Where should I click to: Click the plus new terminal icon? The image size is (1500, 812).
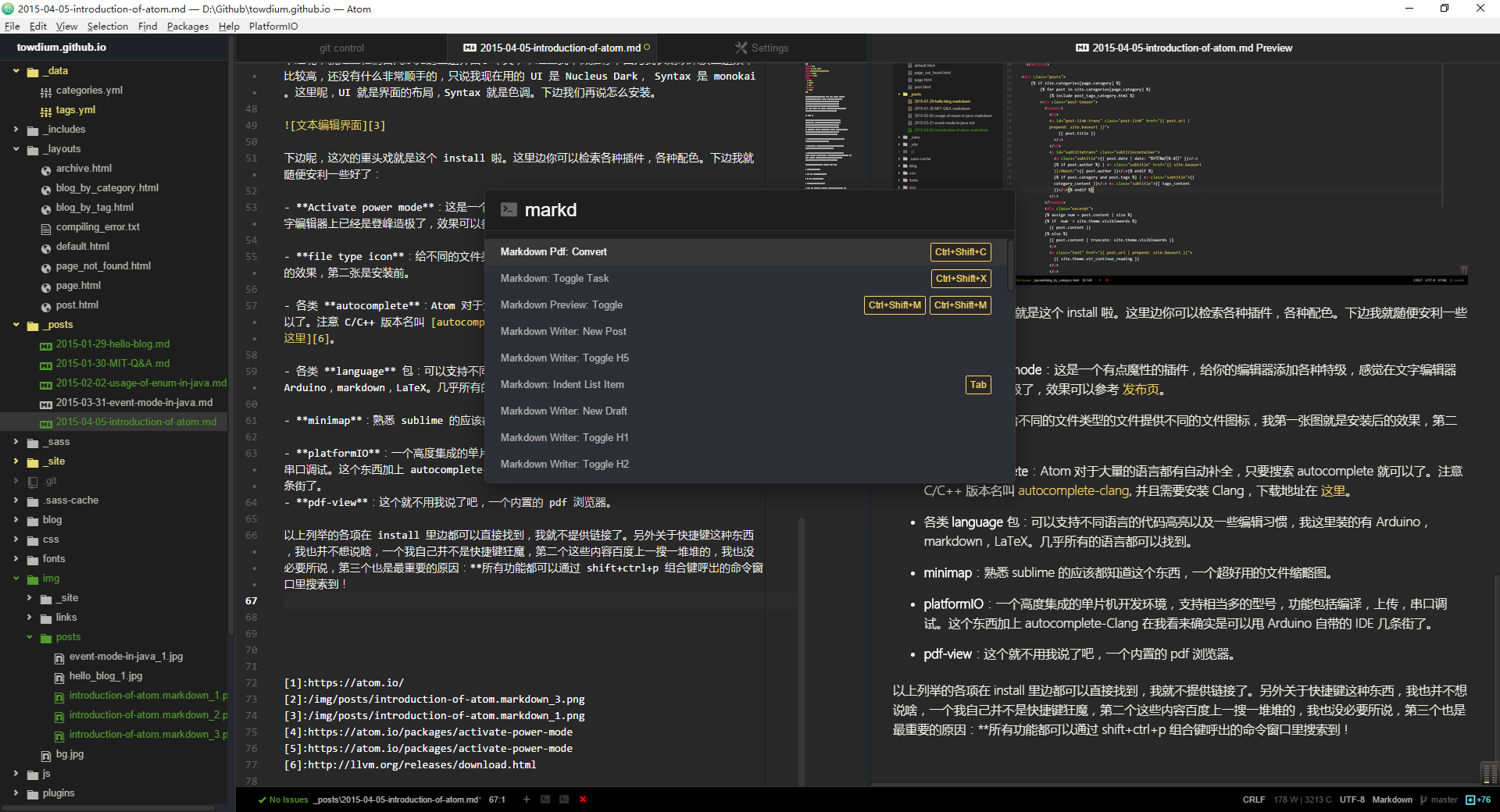click(x=527, y=800)
